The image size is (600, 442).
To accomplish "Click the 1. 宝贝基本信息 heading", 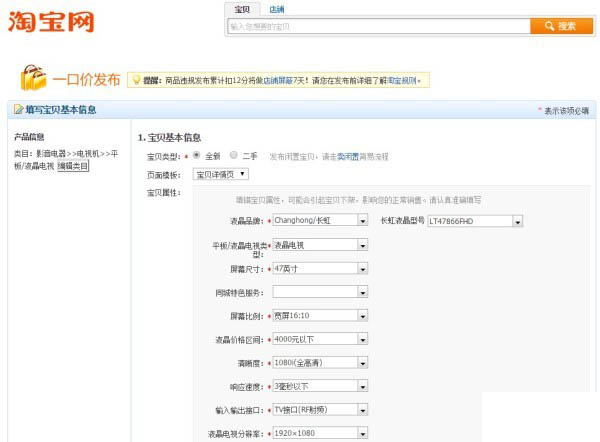I will click(x=169, y=137).
